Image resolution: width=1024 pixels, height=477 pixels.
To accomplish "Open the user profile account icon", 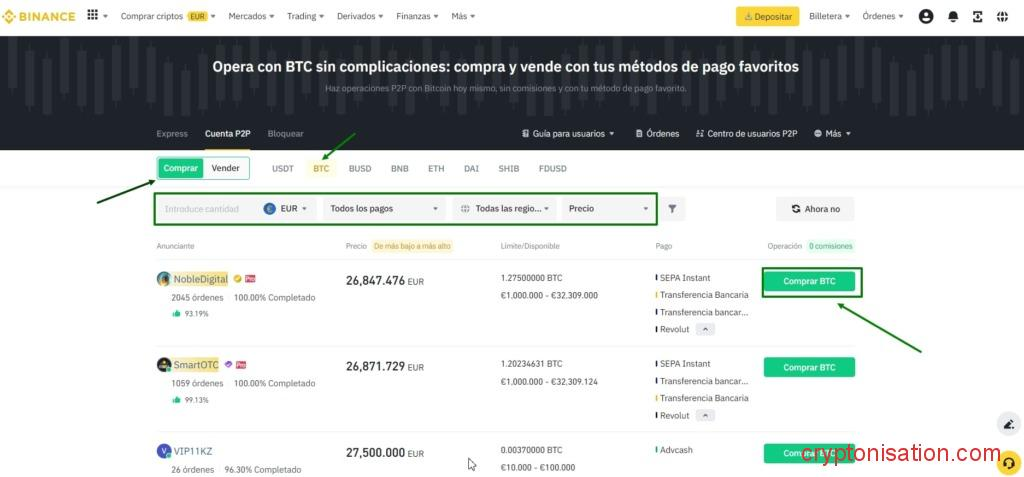I will click(925, 16).
